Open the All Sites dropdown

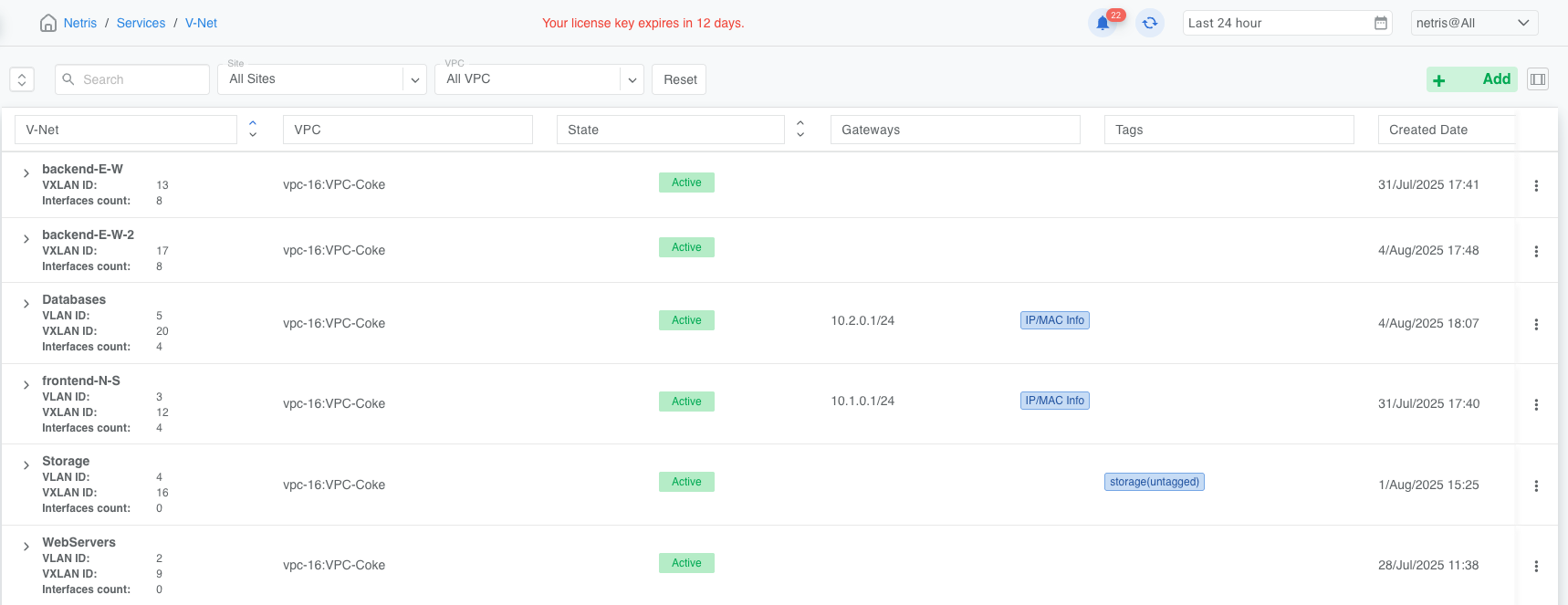(414, 79)
